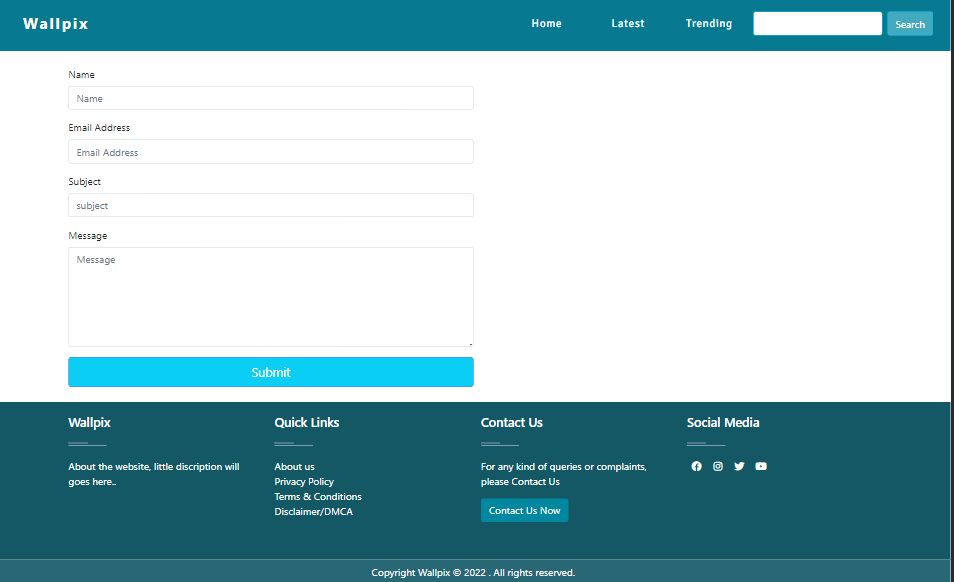The width and height of the screenshot is (954, 582).
Task: Open the Facebook social media icon
Action: point(697,466)
